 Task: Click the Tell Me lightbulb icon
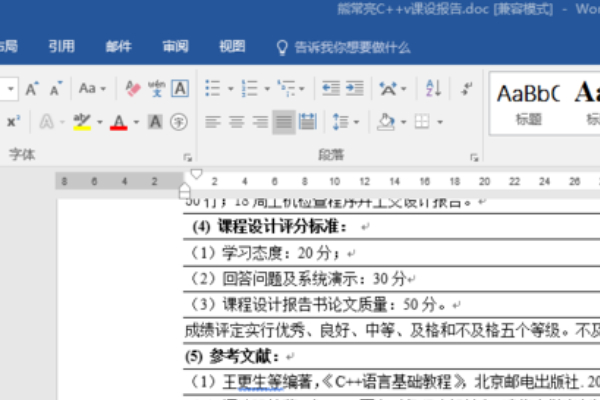tap(282, 48)
